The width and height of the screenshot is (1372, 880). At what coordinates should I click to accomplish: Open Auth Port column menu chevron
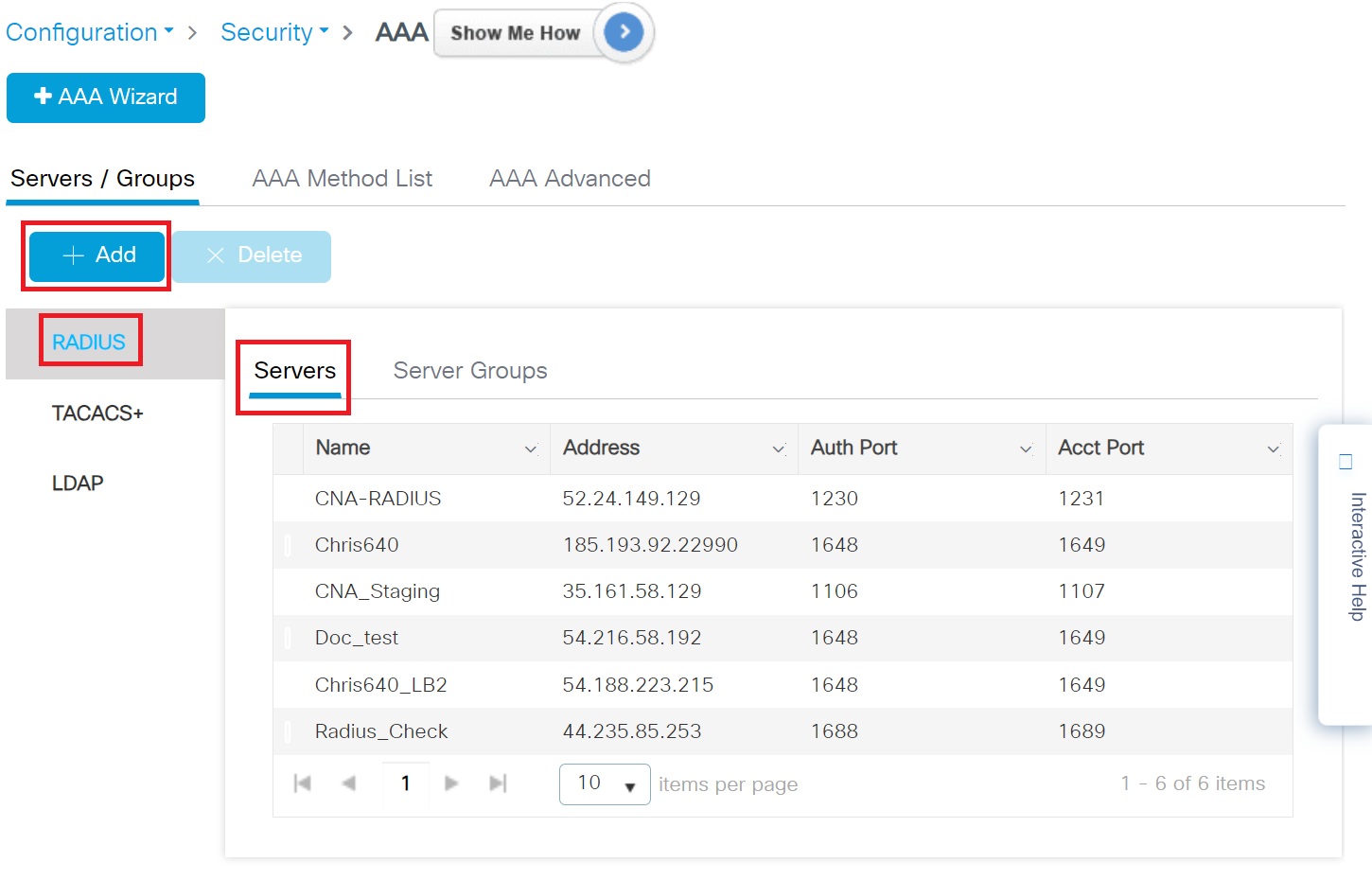tap(1026, 449)
